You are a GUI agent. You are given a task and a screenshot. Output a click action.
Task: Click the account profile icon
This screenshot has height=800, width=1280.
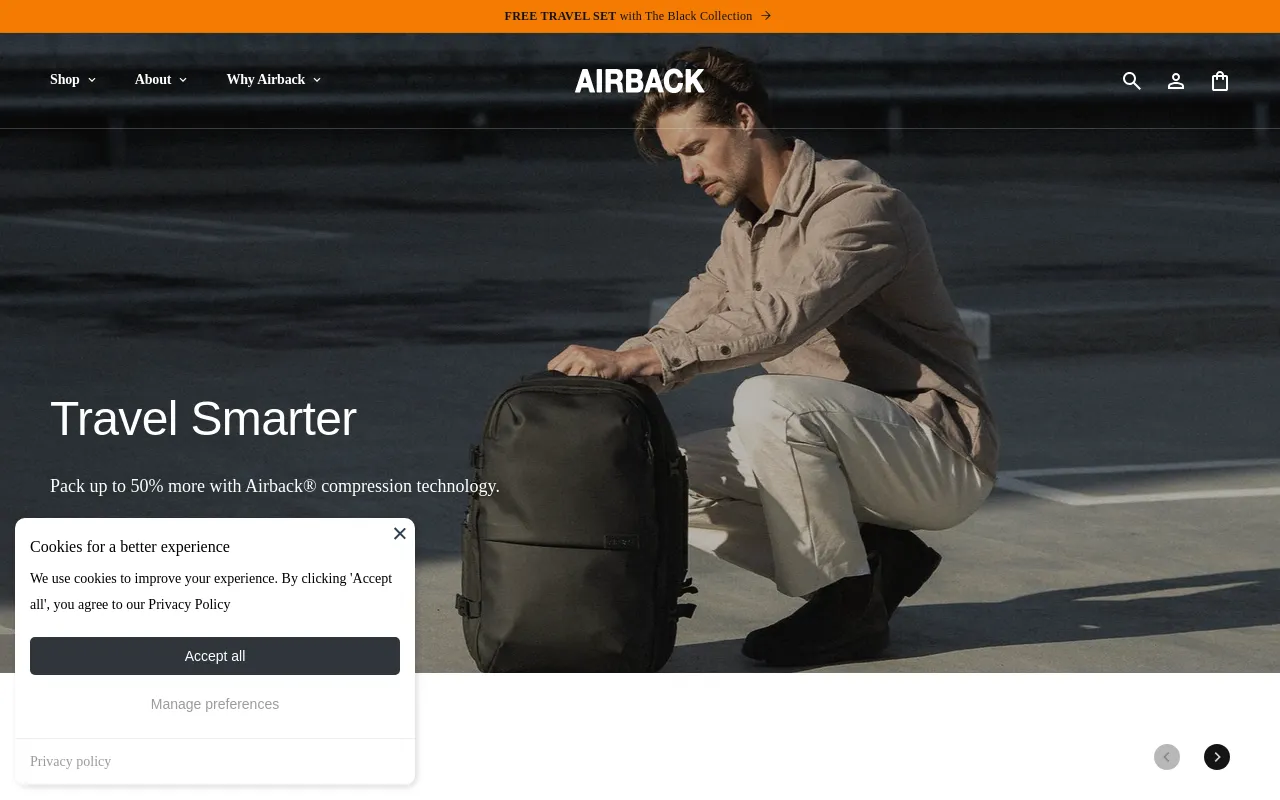1176,81
